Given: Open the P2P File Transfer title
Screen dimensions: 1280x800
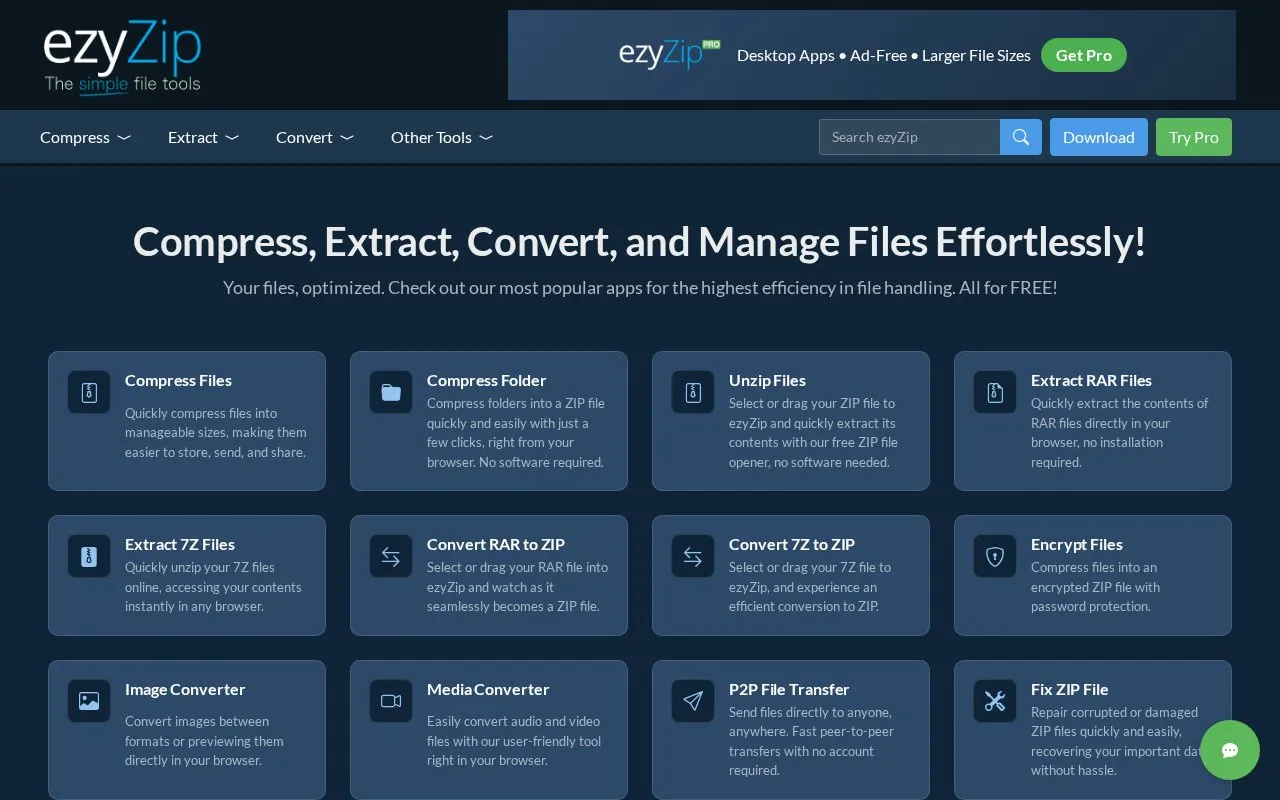Looking at the screenshot, I should point(789,689).
